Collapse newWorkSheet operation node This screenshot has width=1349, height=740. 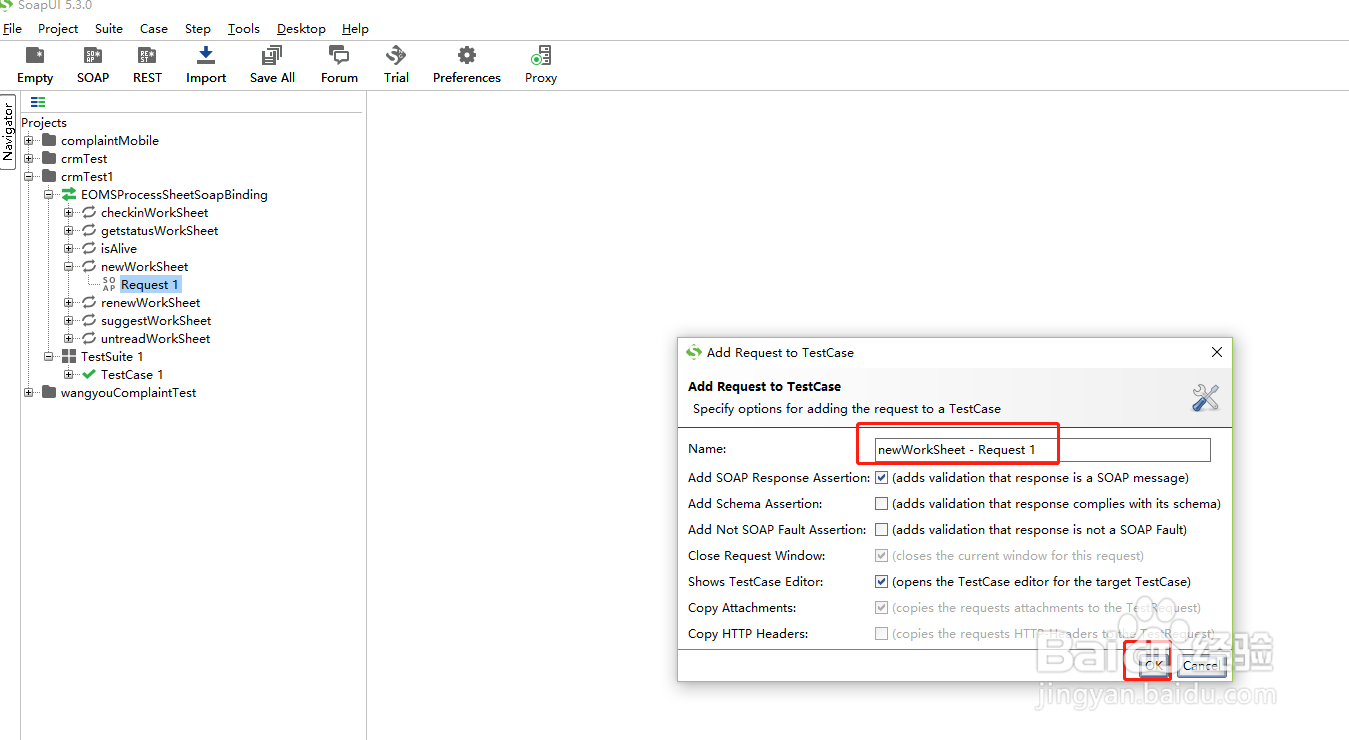click(69, 266)
